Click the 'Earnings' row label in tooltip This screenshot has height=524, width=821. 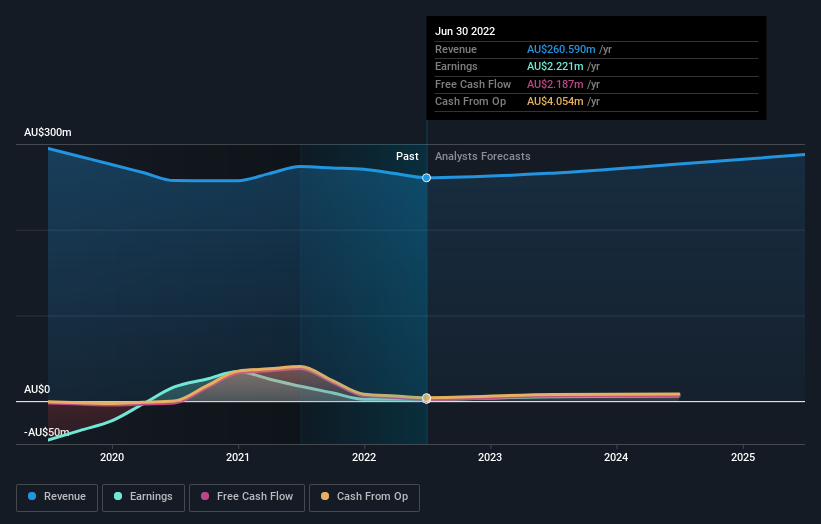[x=456, y=66]
